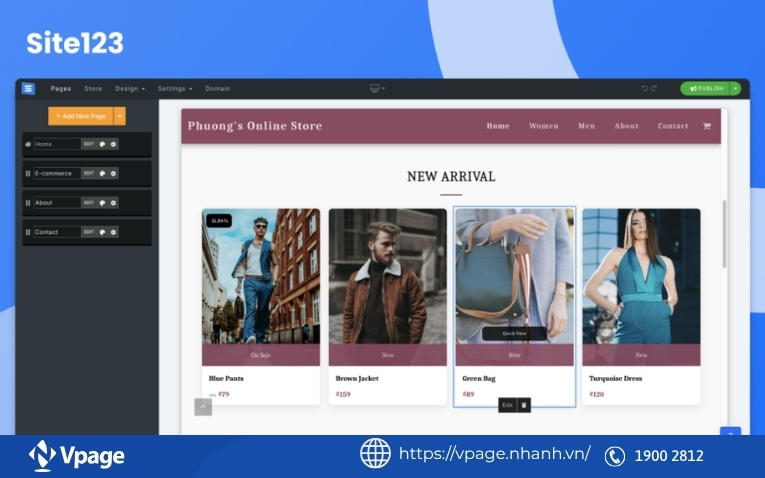Open the Turquoise Dress product image
The image size is (765, 478).
click(642, 276)
